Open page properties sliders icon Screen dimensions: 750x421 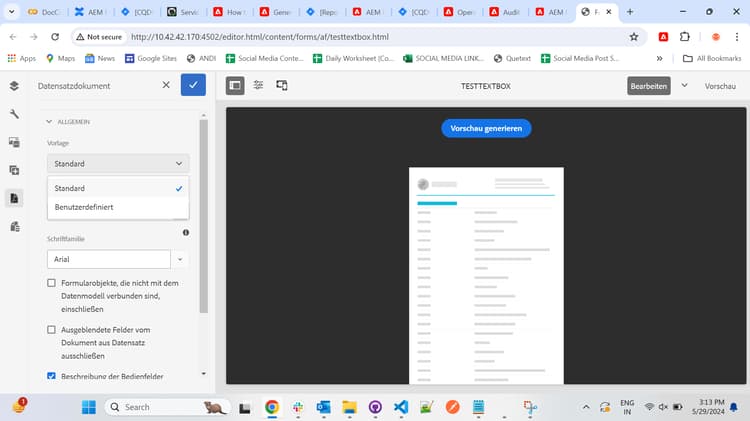pyautogui.click(x=258, y=86)
